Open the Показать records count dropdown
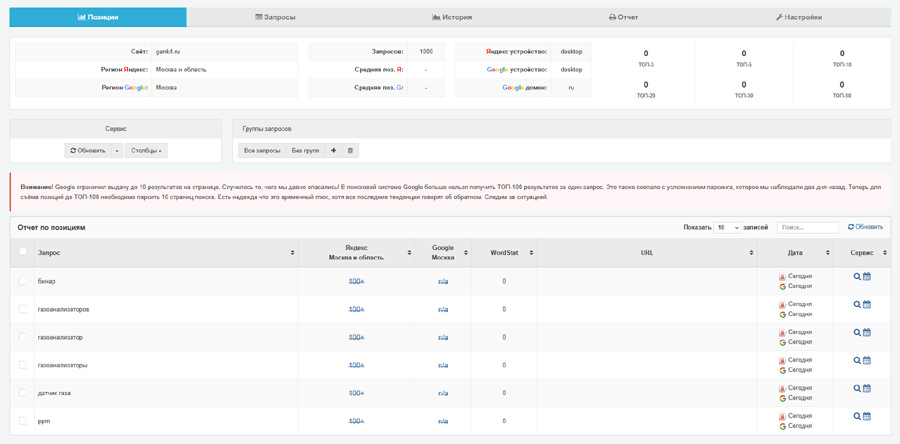Screen dimensions: 900x444 [x=727, y=228]
